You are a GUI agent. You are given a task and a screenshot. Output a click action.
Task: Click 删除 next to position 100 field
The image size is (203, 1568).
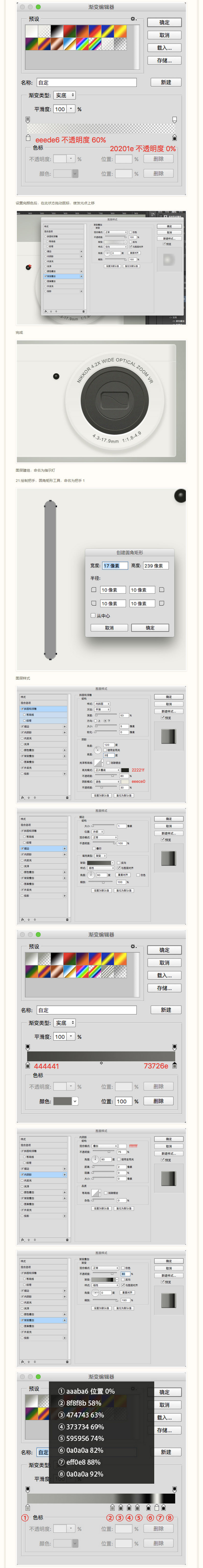click(158, 1101)
